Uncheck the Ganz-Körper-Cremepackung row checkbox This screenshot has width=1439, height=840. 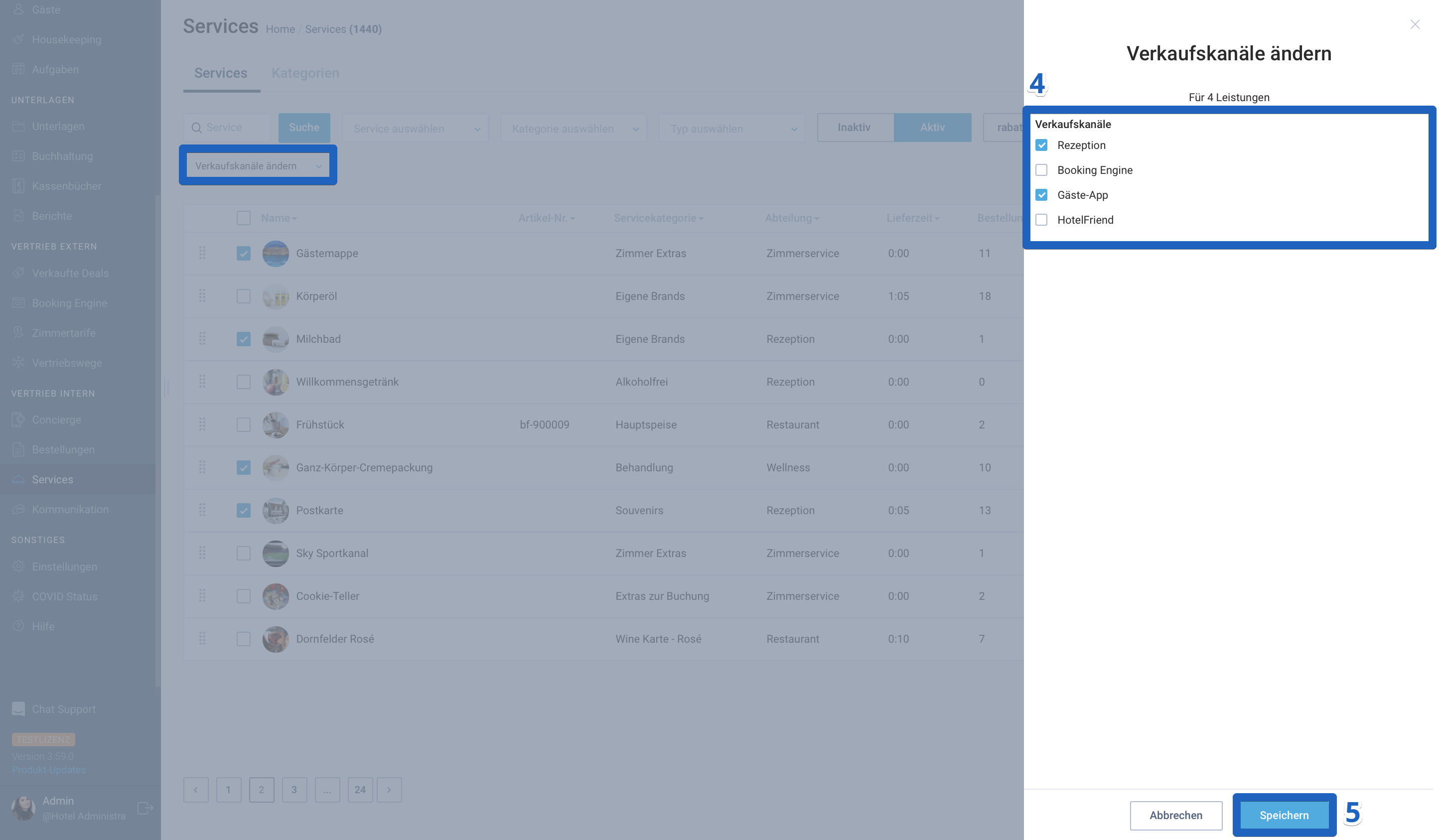point(243,468)
